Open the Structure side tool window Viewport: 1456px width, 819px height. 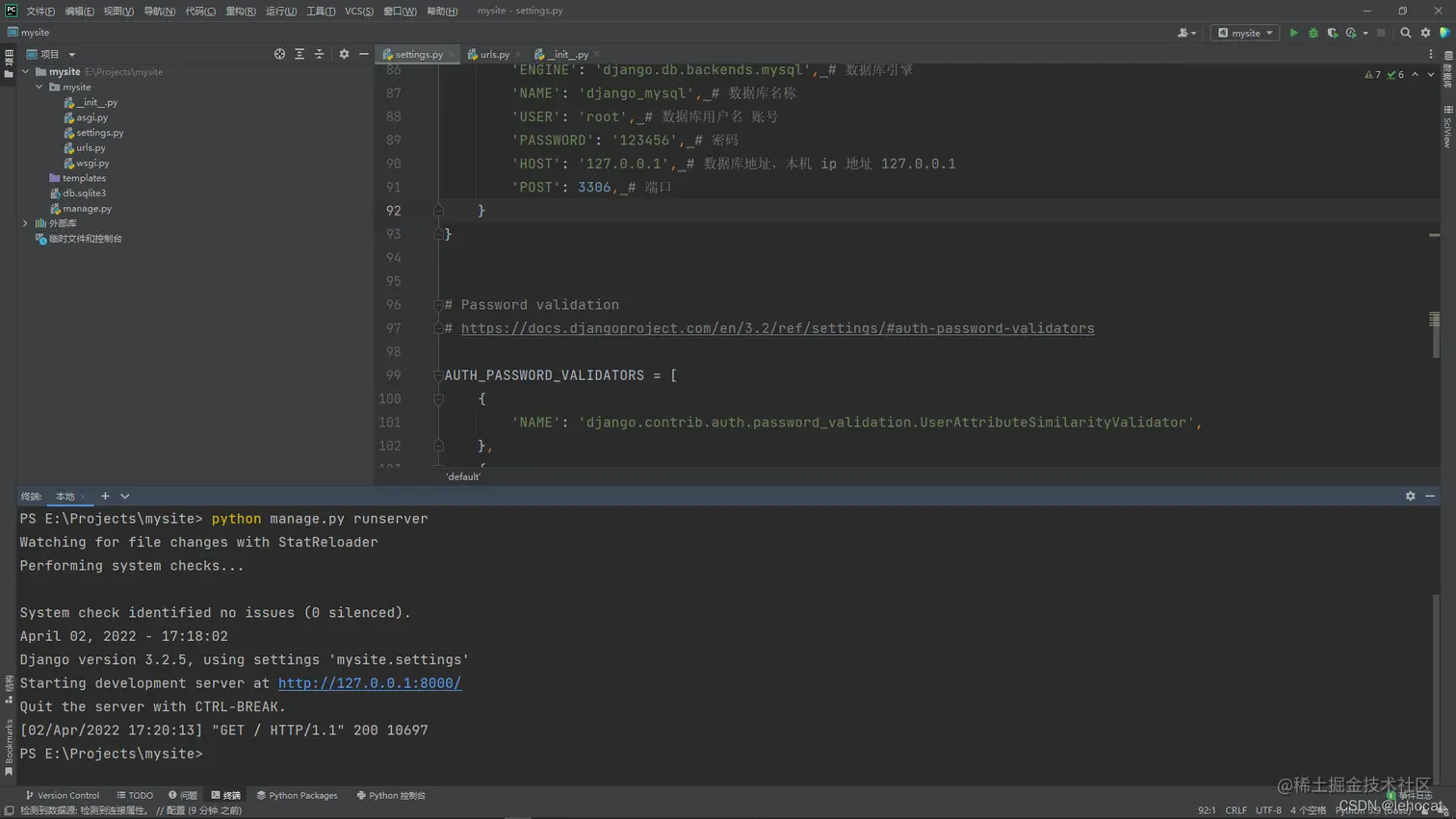(x=9, y=688)
